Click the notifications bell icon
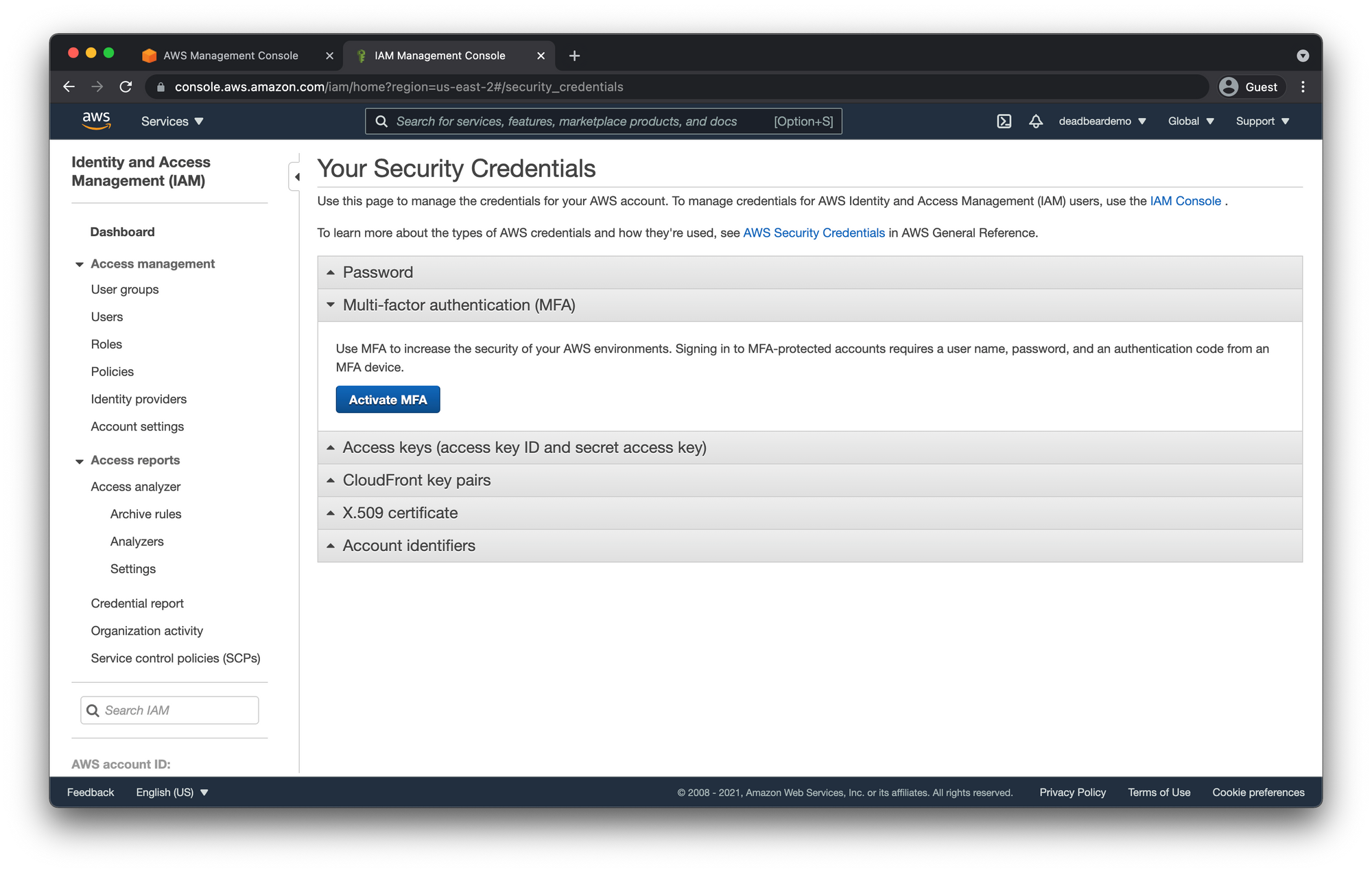The width and height of the screenshot is (1372, 873). [x=1036, y=121]
